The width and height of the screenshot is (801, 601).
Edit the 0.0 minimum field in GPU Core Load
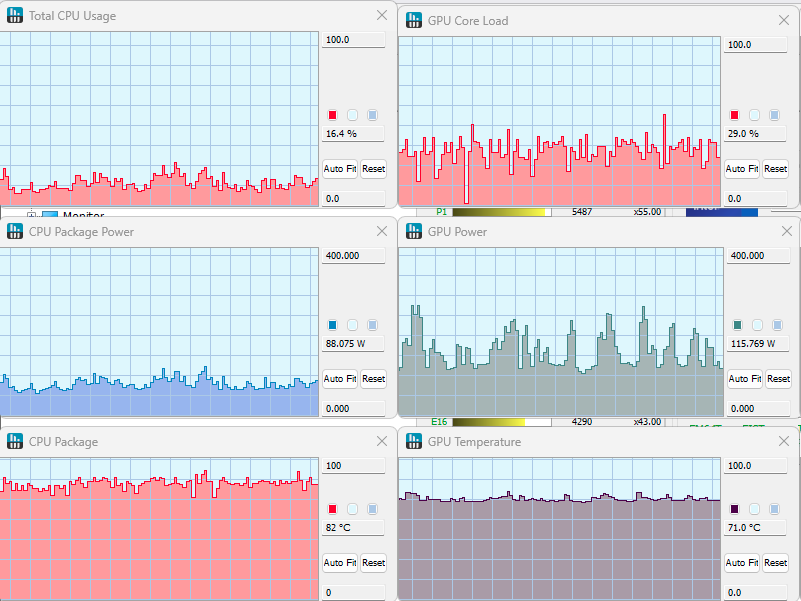[x=755, y=198]
